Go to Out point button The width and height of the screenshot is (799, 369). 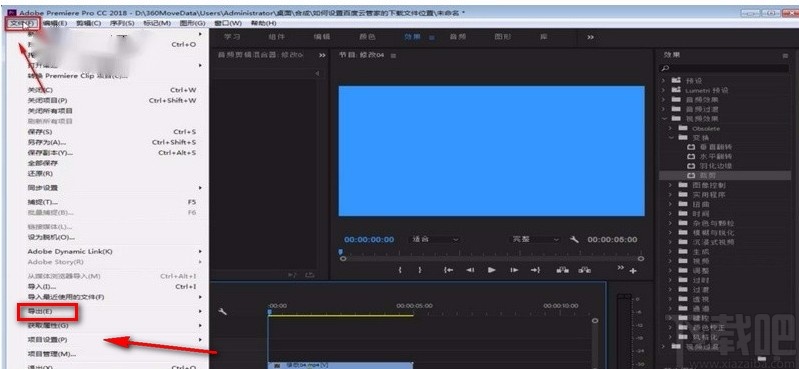(x=535, y=270)
